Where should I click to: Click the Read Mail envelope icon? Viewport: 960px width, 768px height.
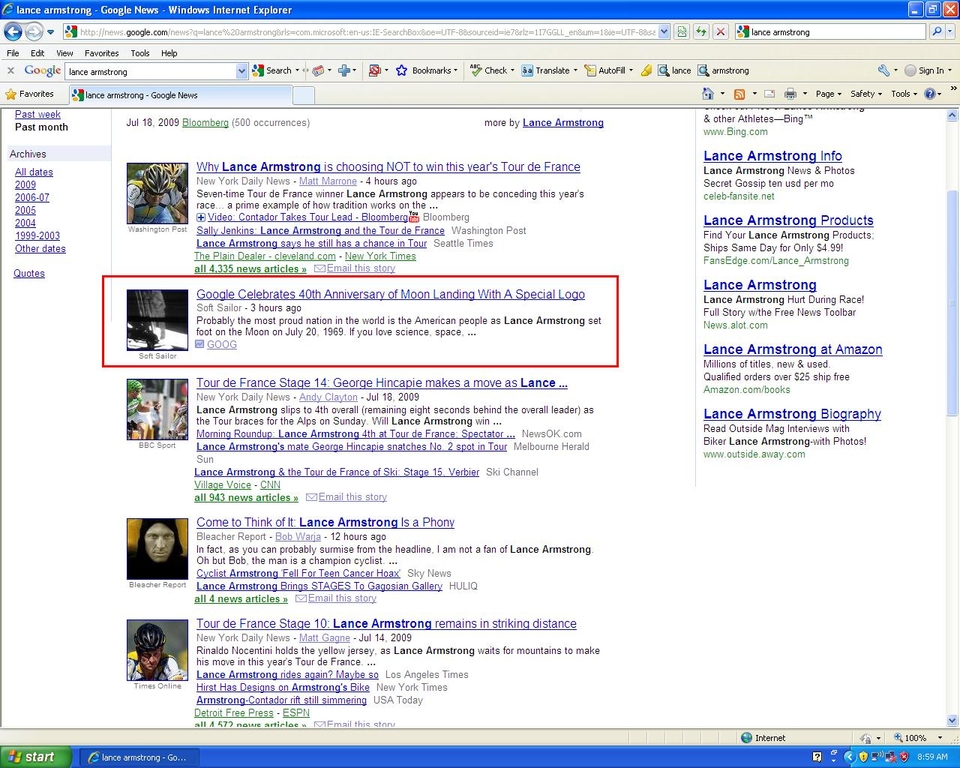770,94
